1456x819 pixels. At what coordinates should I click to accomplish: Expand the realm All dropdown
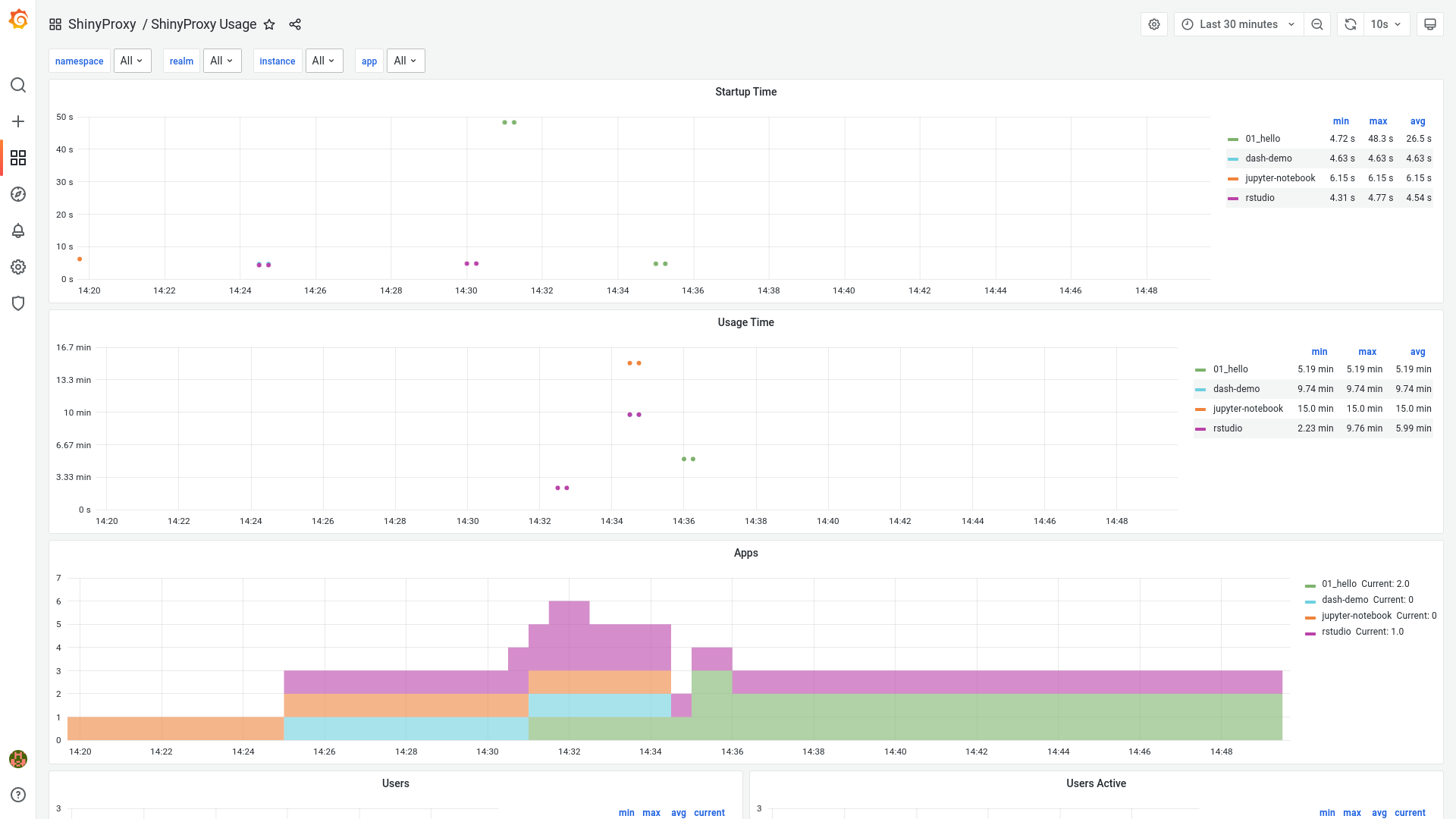pyautogui.click(x=222, y=61)
